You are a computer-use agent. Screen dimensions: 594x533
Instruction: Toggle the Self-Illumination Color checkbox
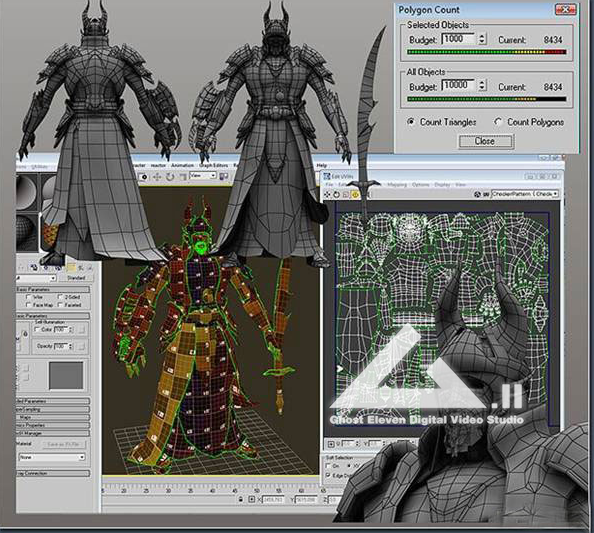(37, 330)
